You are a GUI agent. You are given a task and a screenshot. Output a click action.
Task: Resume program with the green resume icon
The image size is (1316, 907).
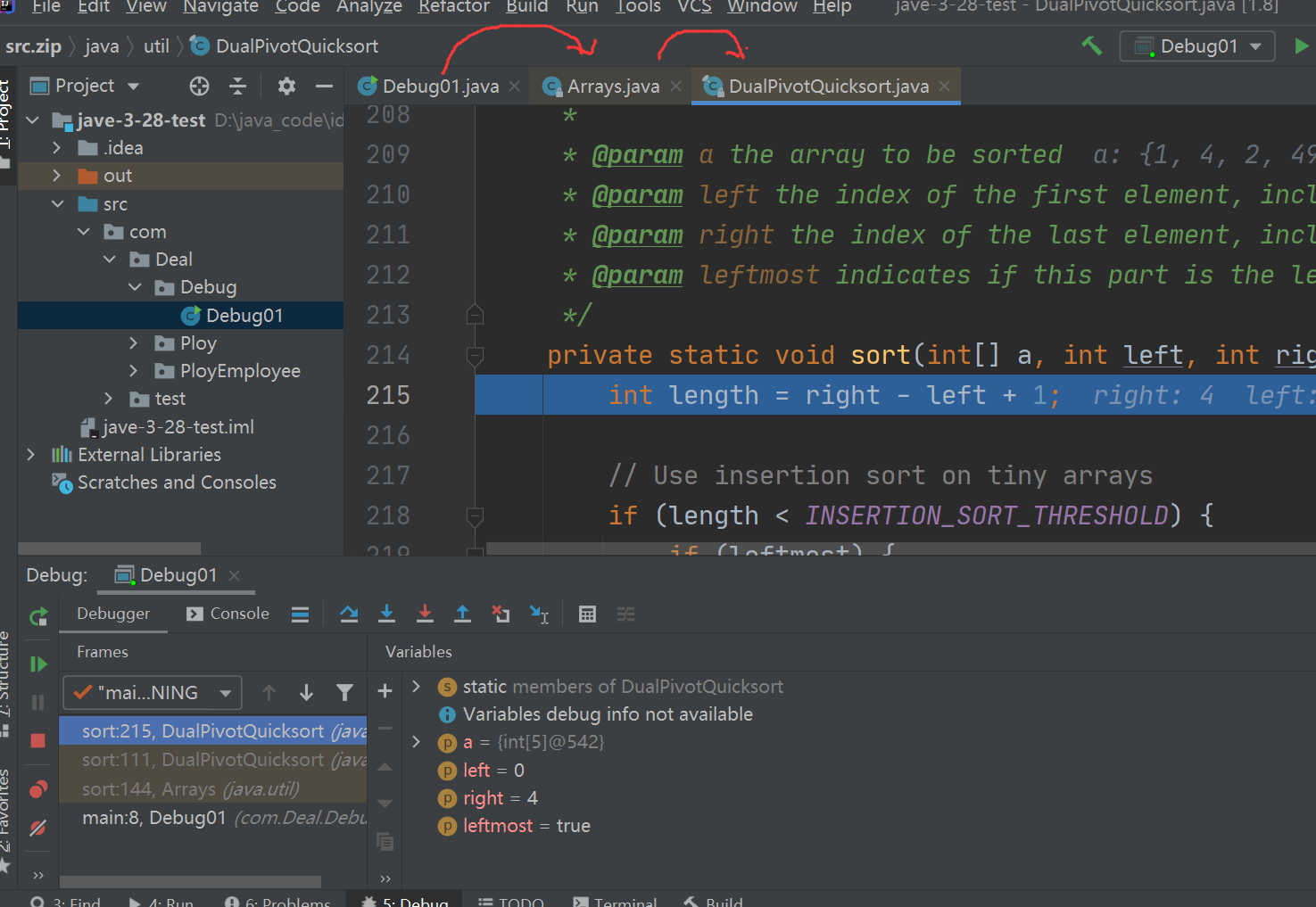click(37, 664)
